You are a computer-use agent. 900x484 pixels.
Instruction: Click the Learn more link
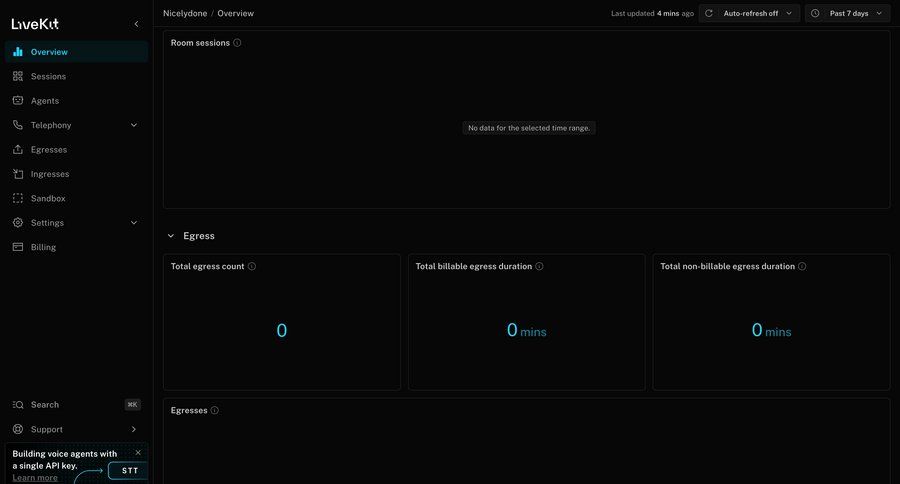click(35, 478)
